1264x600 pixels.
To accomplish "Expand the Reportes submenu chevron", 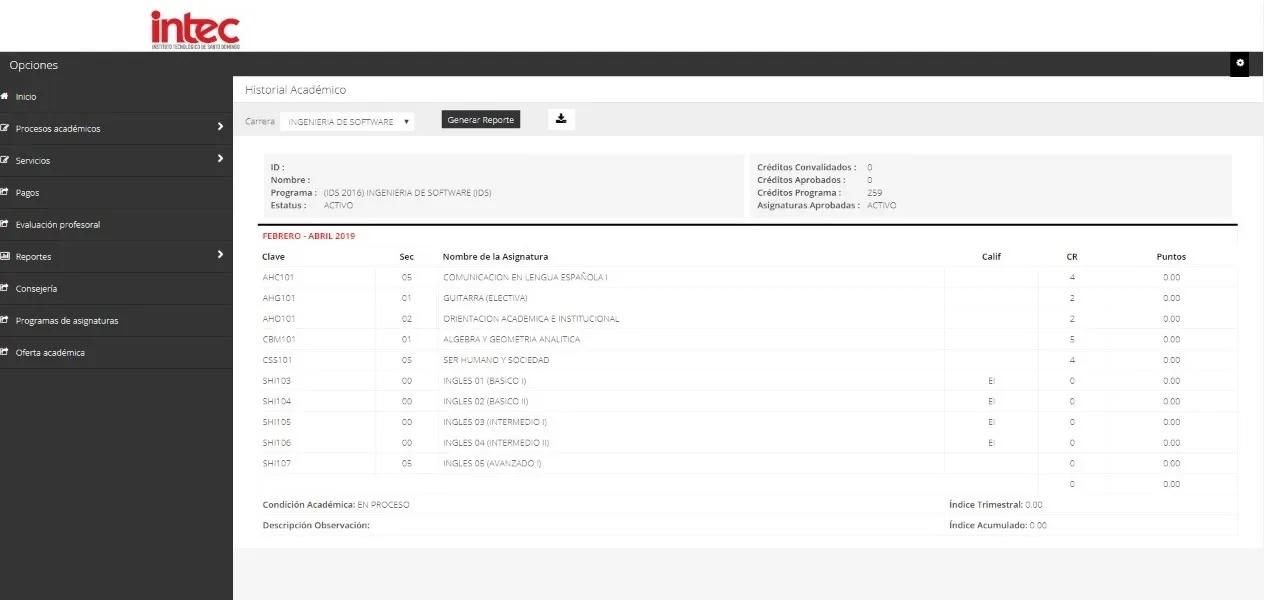I will point(221,256).
